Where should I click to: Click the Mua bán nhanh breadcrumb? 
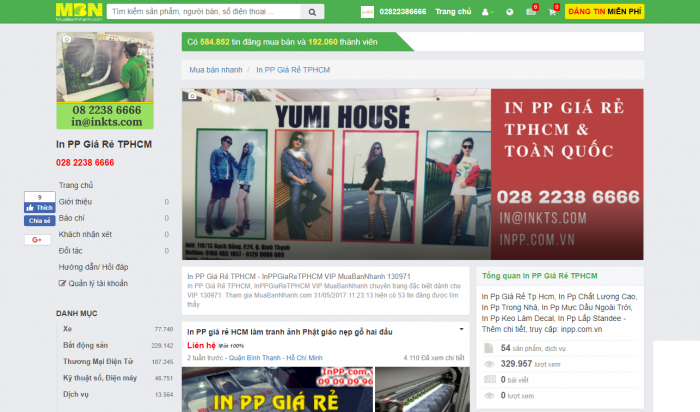tap(216, 70)
